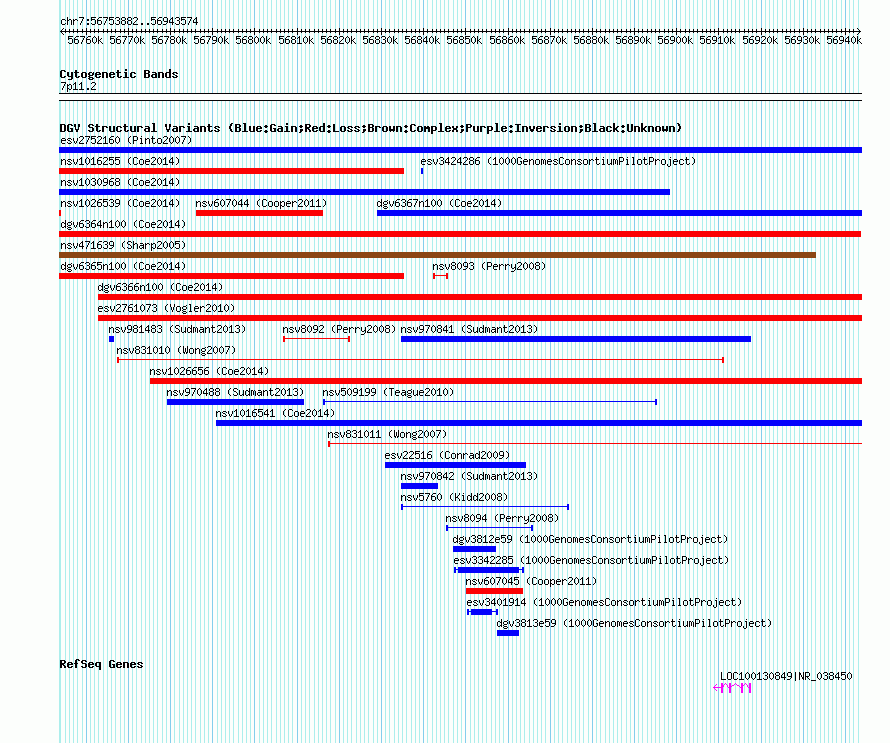Click the esv3401914 variant label

click(604, 602)
